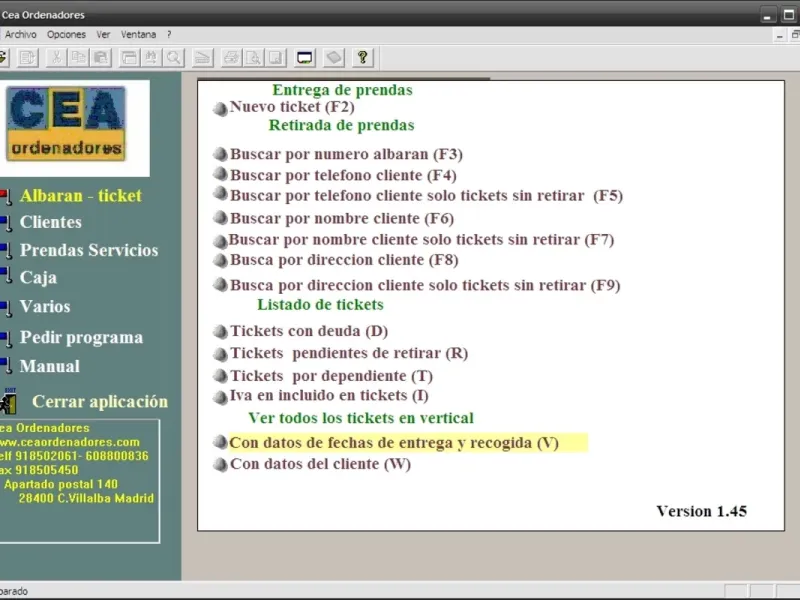Select Con datos del cliente (W)
800x600 pixels.
[x=320, y=464]
